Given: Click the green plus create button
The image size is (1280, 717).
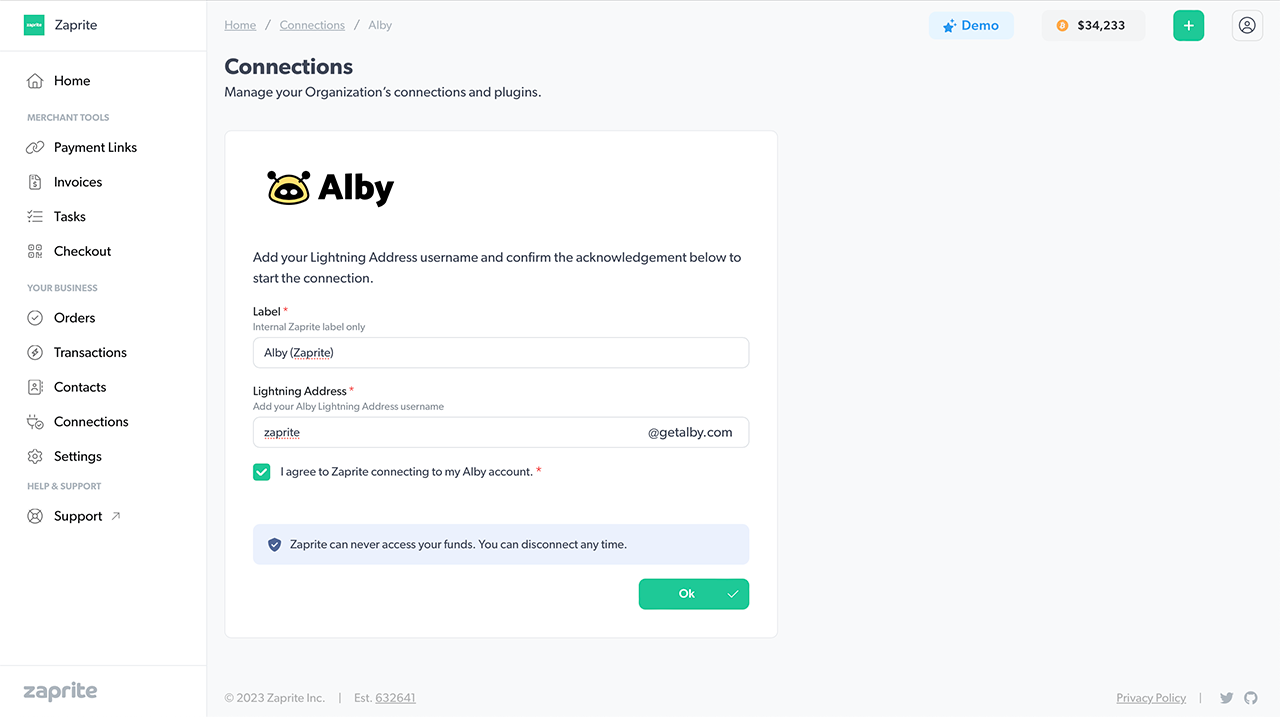Looking at the screenshot, I should (x=1188, y=26).
